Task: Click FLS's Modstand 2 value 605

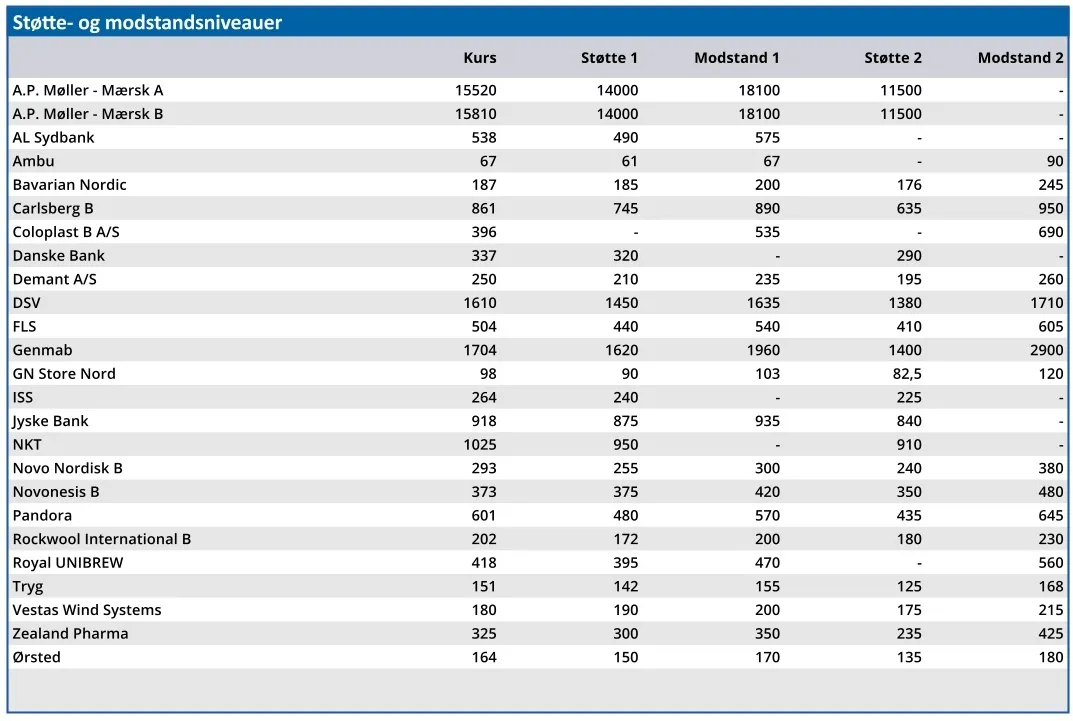Action: click(1050, 326)
